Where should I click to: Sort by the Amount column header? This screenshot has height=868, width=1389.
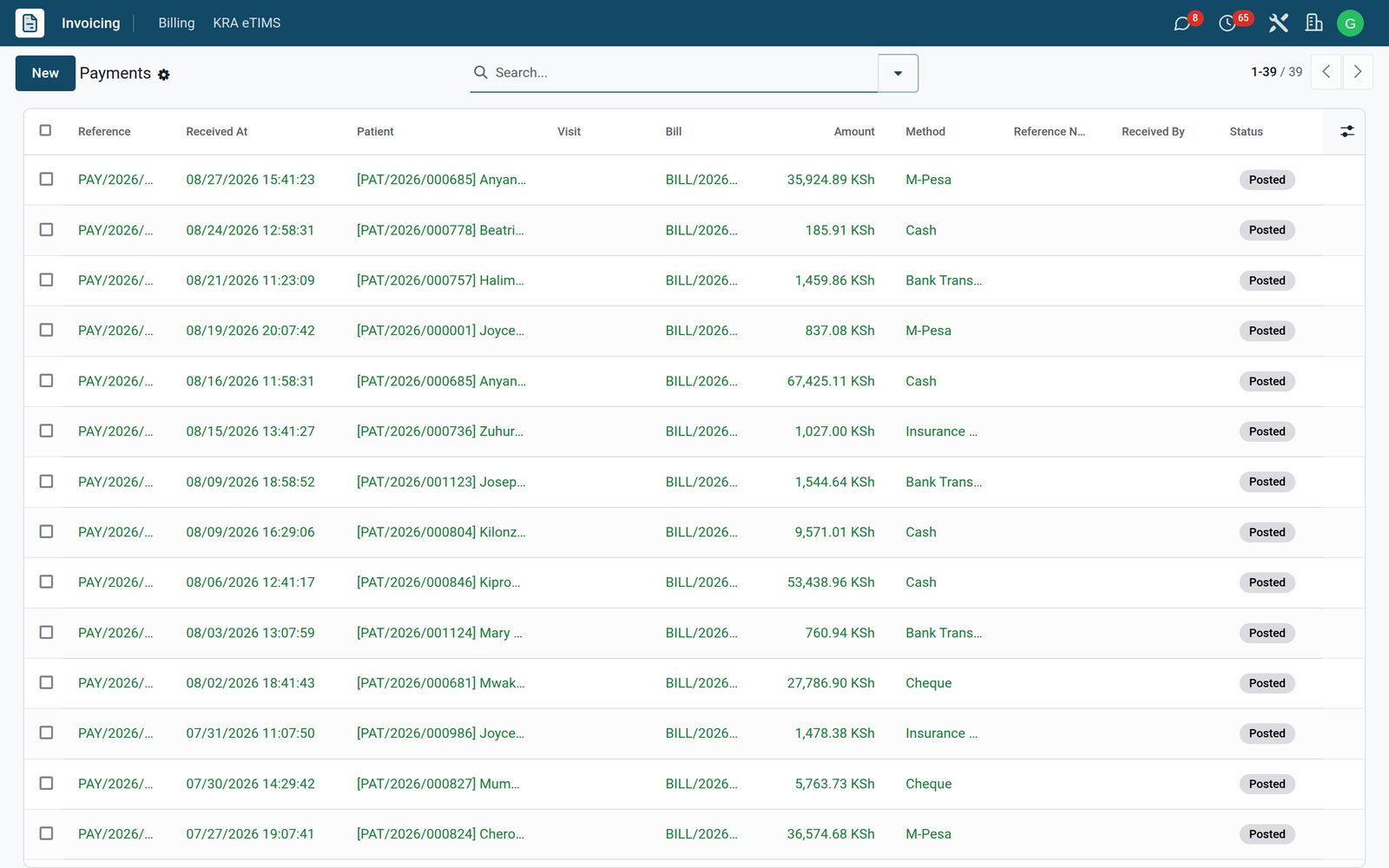(854, 132)
